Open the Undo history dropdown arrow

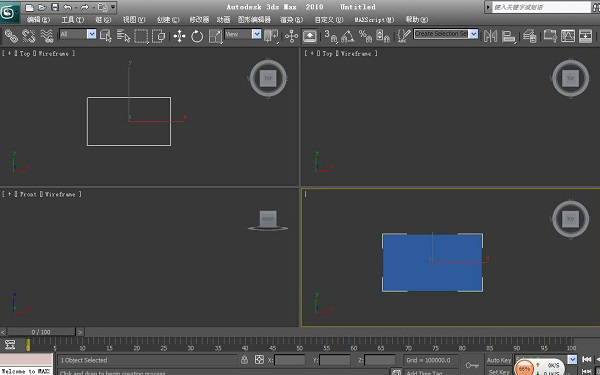point(76,7)
